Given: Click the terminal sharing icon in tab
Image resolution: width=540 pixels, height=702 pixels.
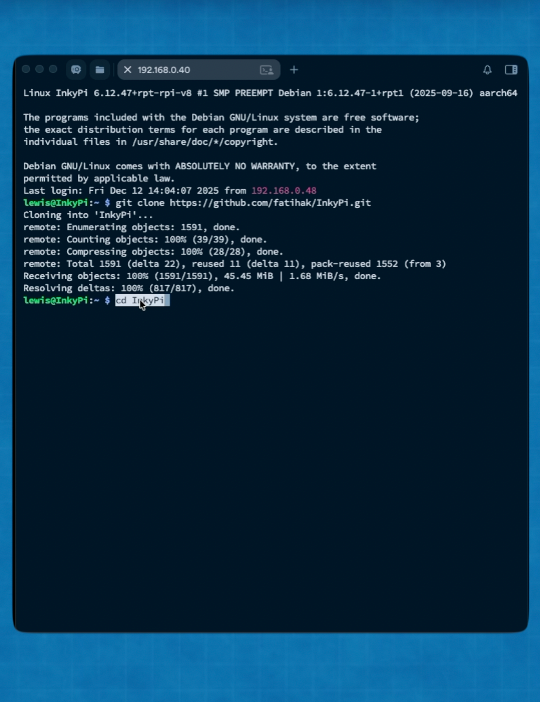Looking at the screenshot, I should (266, 70).
